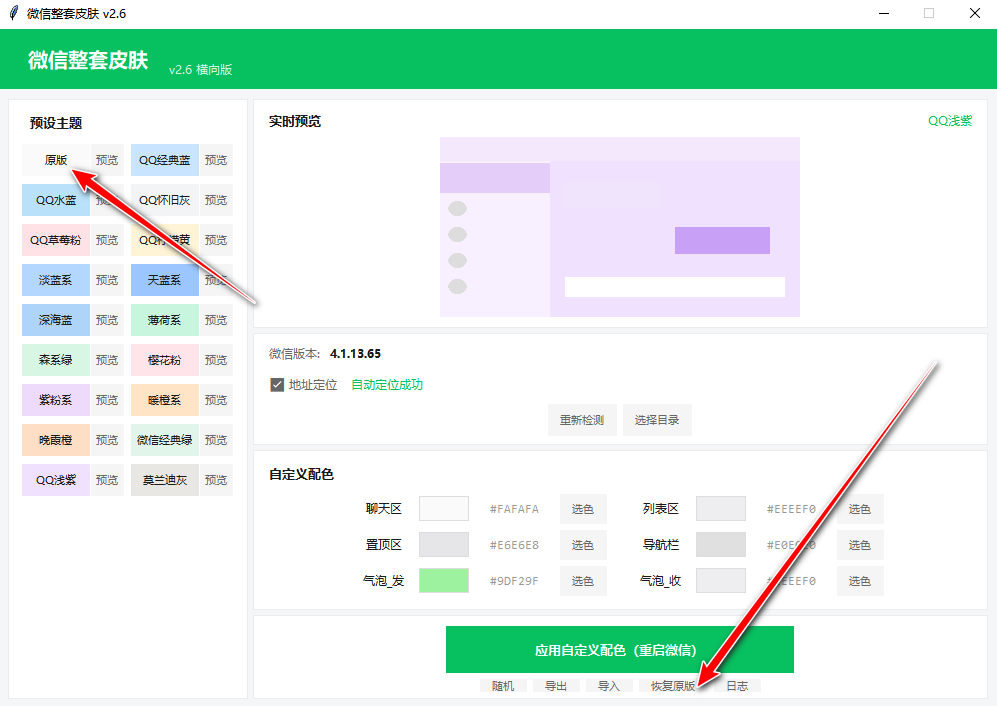Apply the QQ经典蓝 preset theme
997x706 pixels.
click(x=165, y=160)
